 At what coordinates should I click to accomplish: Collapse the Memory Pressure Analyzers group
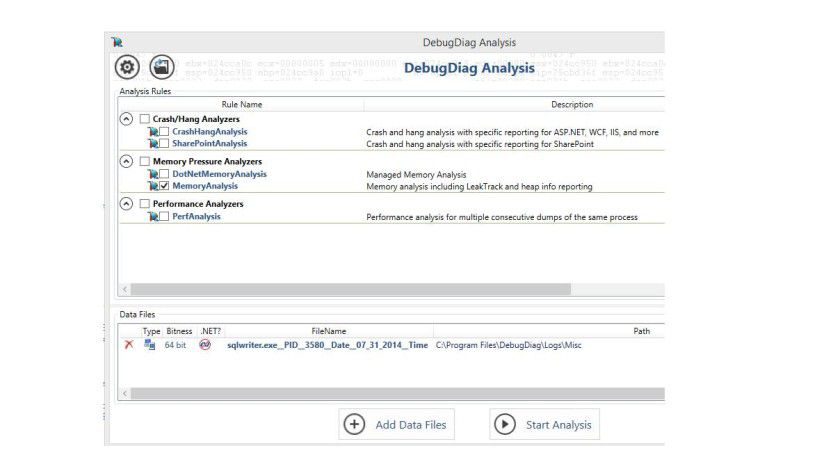click(x=126, y=161)
